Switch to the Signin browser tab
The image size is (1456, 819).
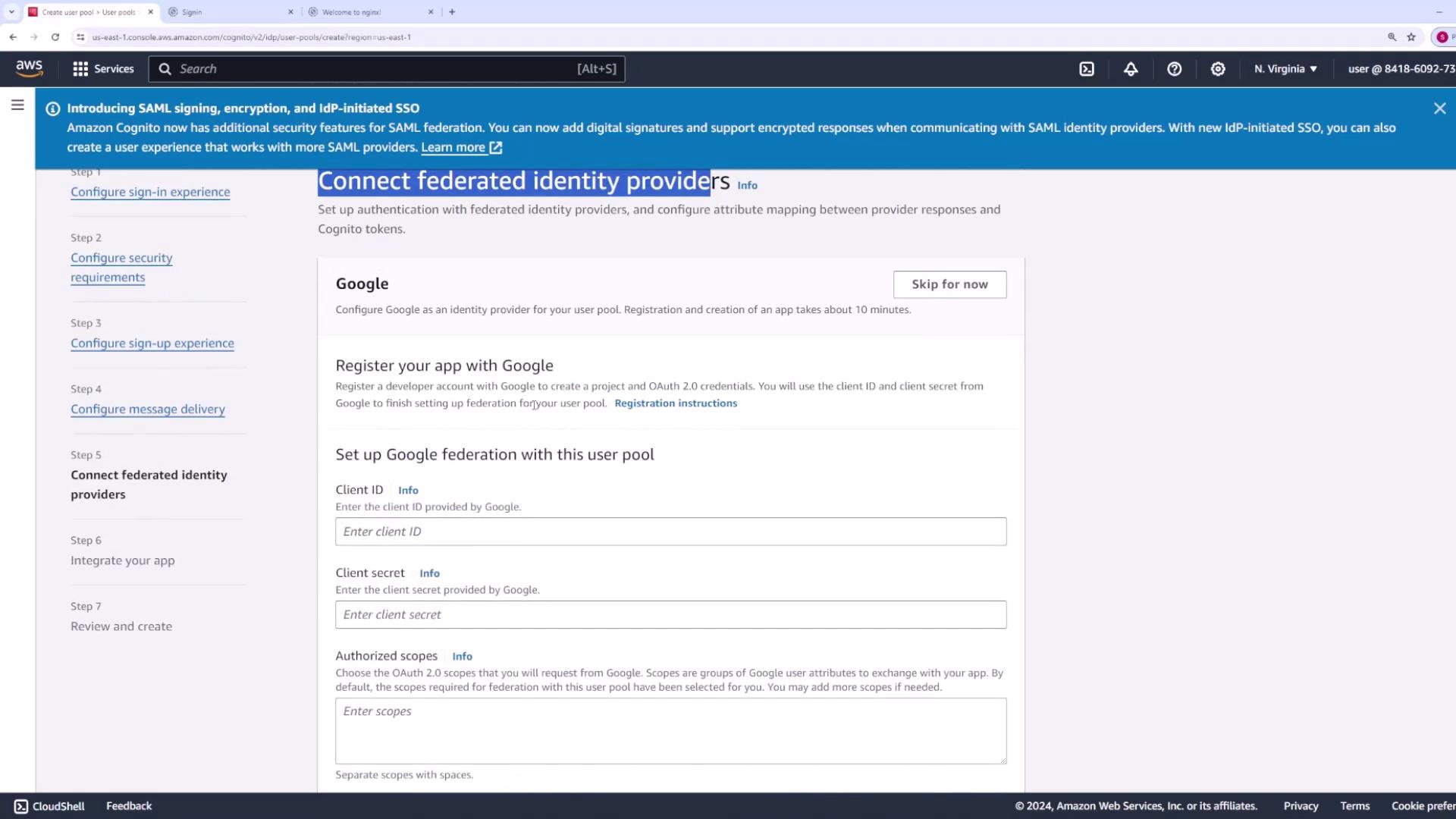[x=227, y=12]
